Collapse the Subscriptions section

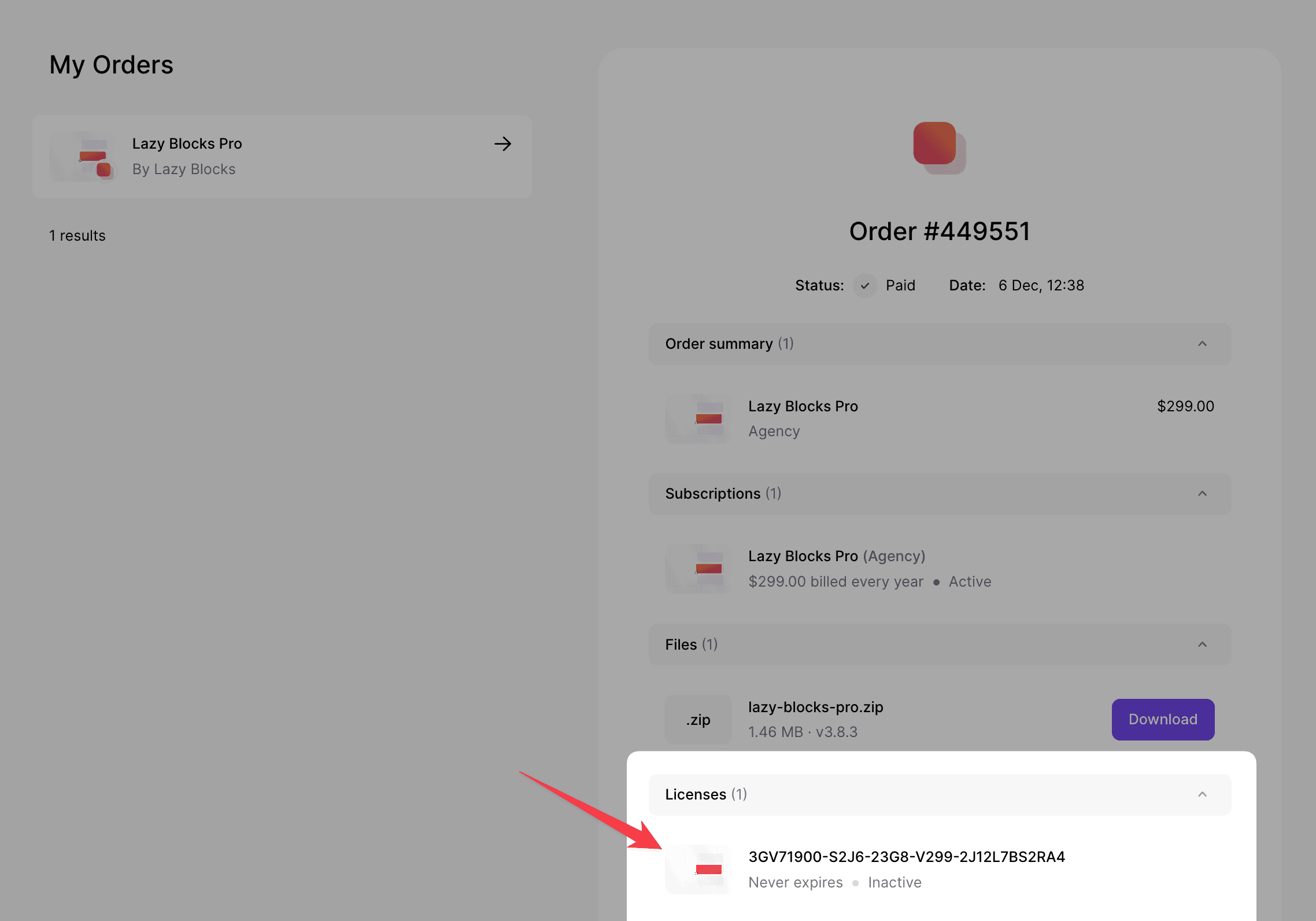pos(1203,493)
